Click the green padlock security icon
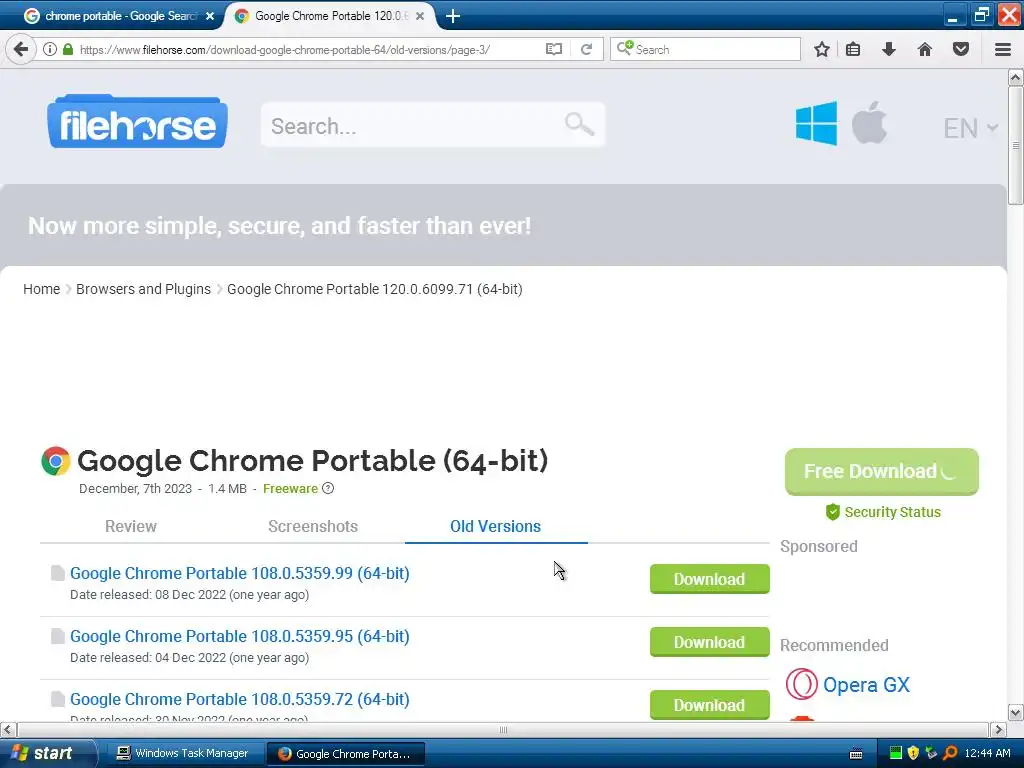Screen dimensions: 1024x768 67,49
